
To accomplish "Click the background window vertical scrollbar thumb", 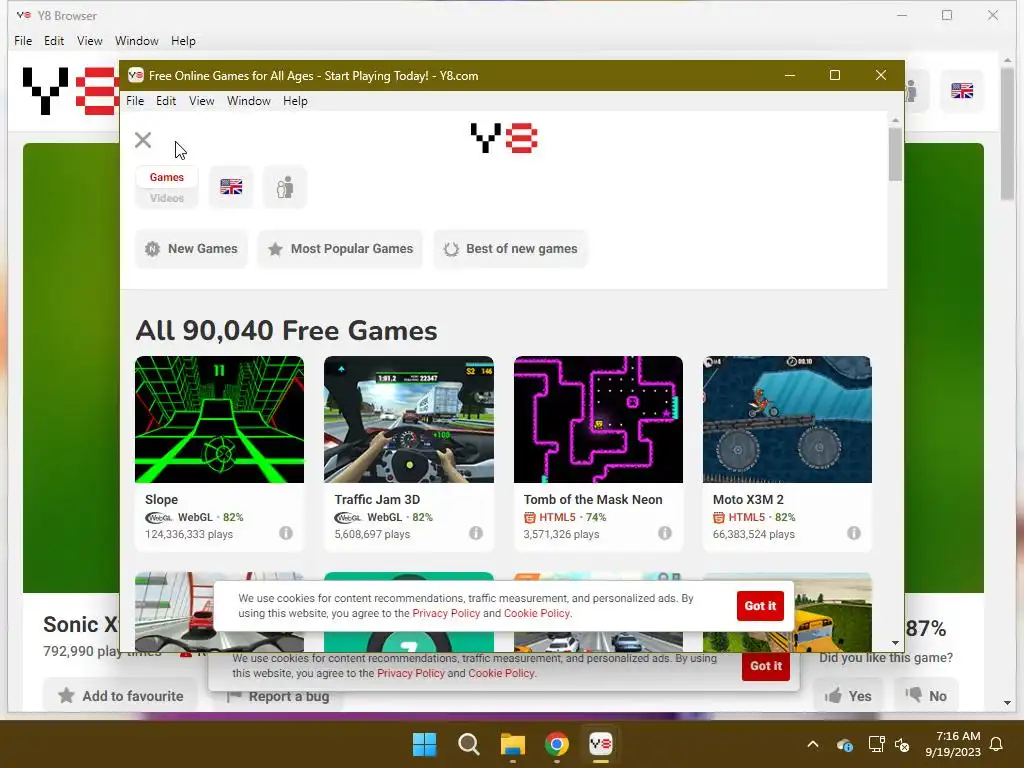I will [1007, 134].
